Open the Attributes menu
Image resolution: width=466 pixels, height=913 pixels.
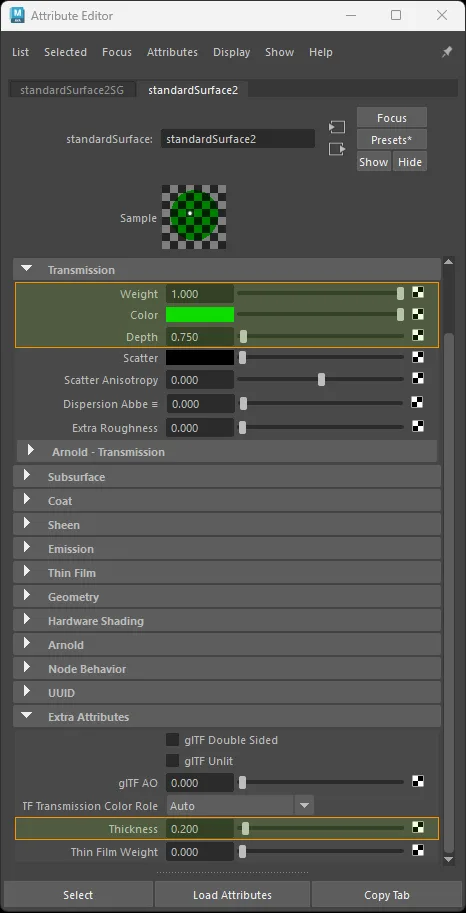point(172,52)
